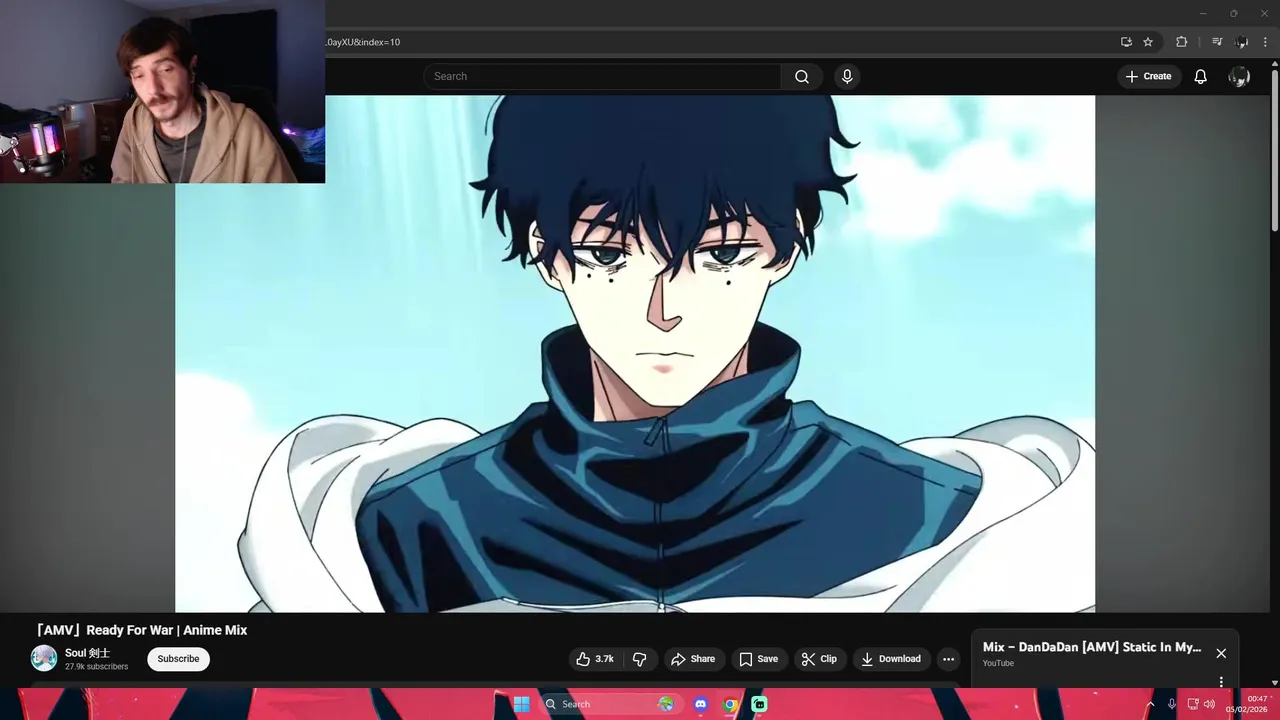The width and height of the screenshot is (1280, 720).
Task: Click the Clip scissors button
Action: (819, 659)
